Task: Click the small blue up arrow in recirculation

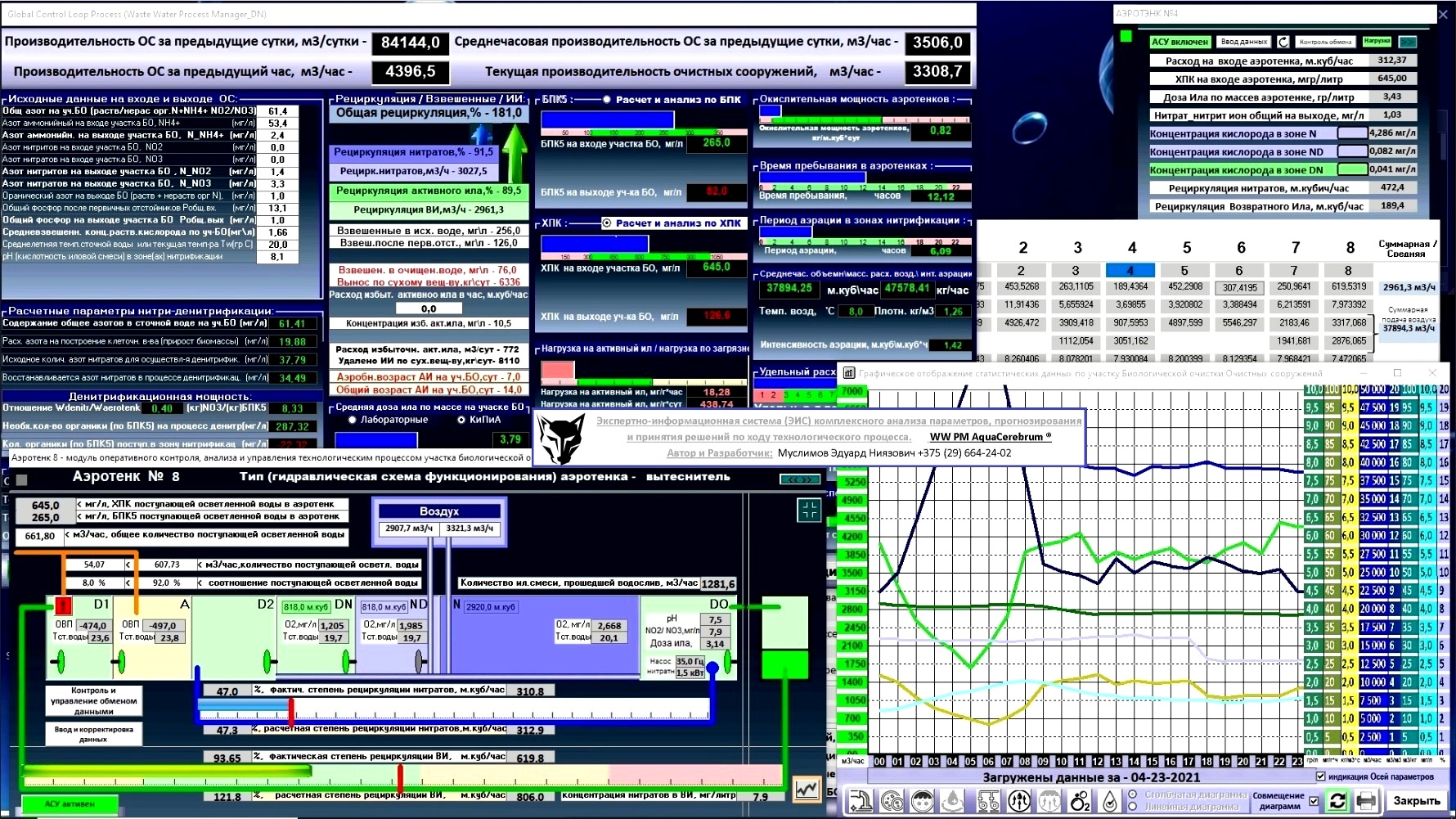Action: click(x=482, y=134)
